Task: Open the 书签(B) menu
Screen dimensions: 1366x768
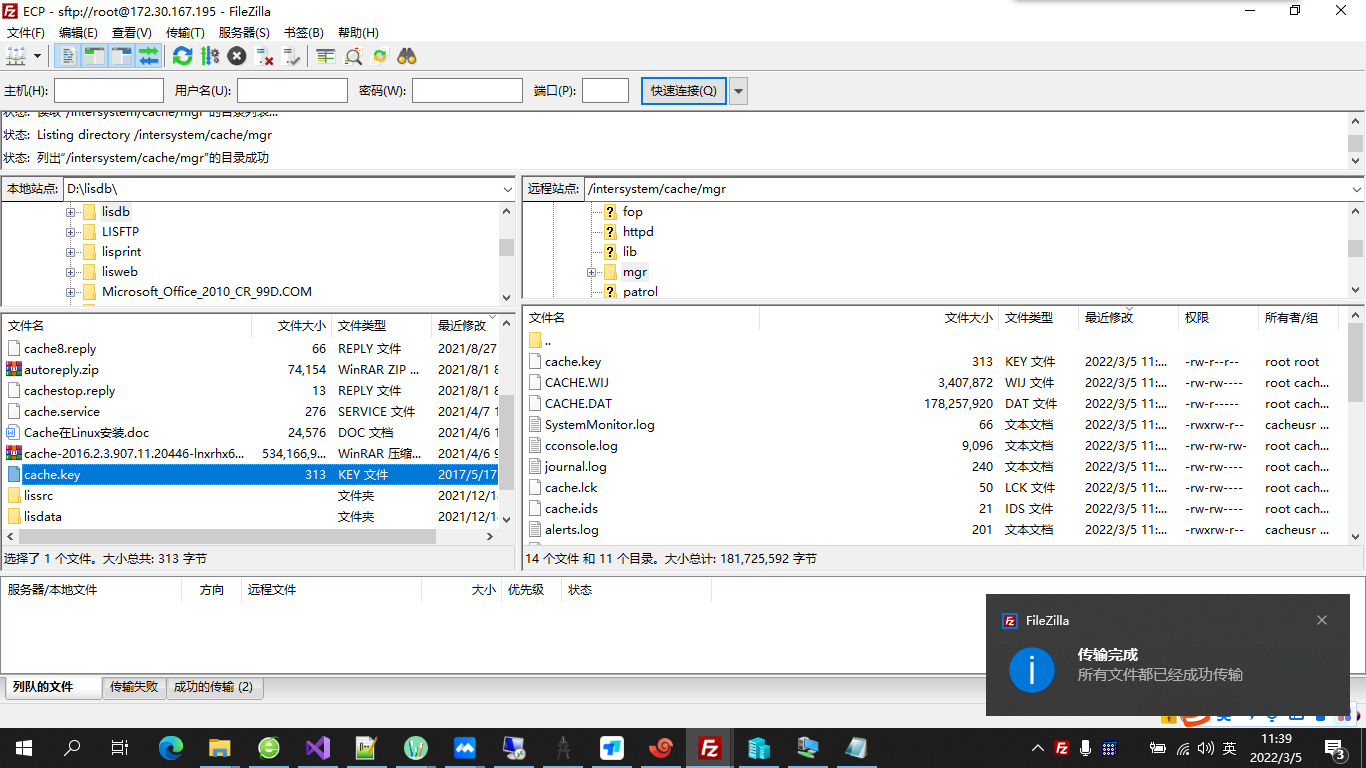Action: coord(304,33)
